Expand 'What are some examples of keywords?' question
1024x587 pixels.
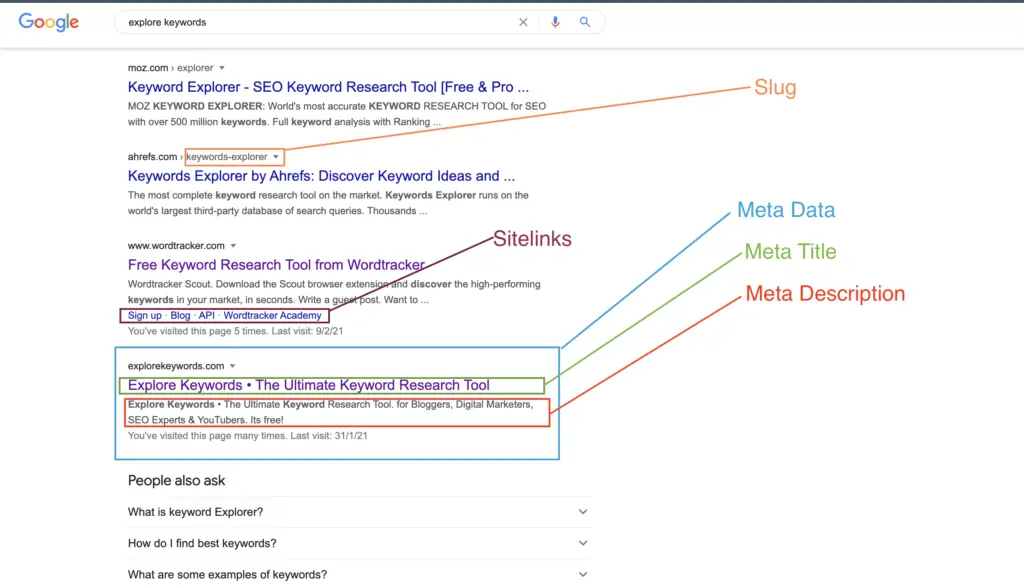pos(359,575)
